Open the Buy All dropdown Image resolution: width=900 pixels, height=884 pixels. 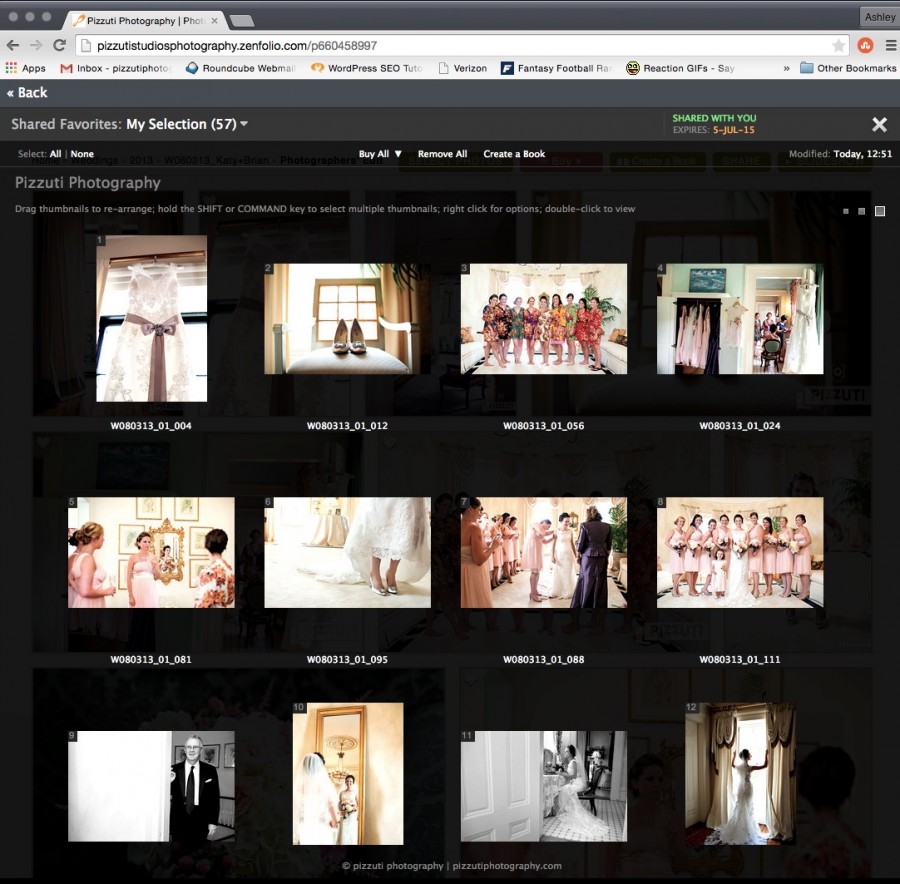pos(380,154)
